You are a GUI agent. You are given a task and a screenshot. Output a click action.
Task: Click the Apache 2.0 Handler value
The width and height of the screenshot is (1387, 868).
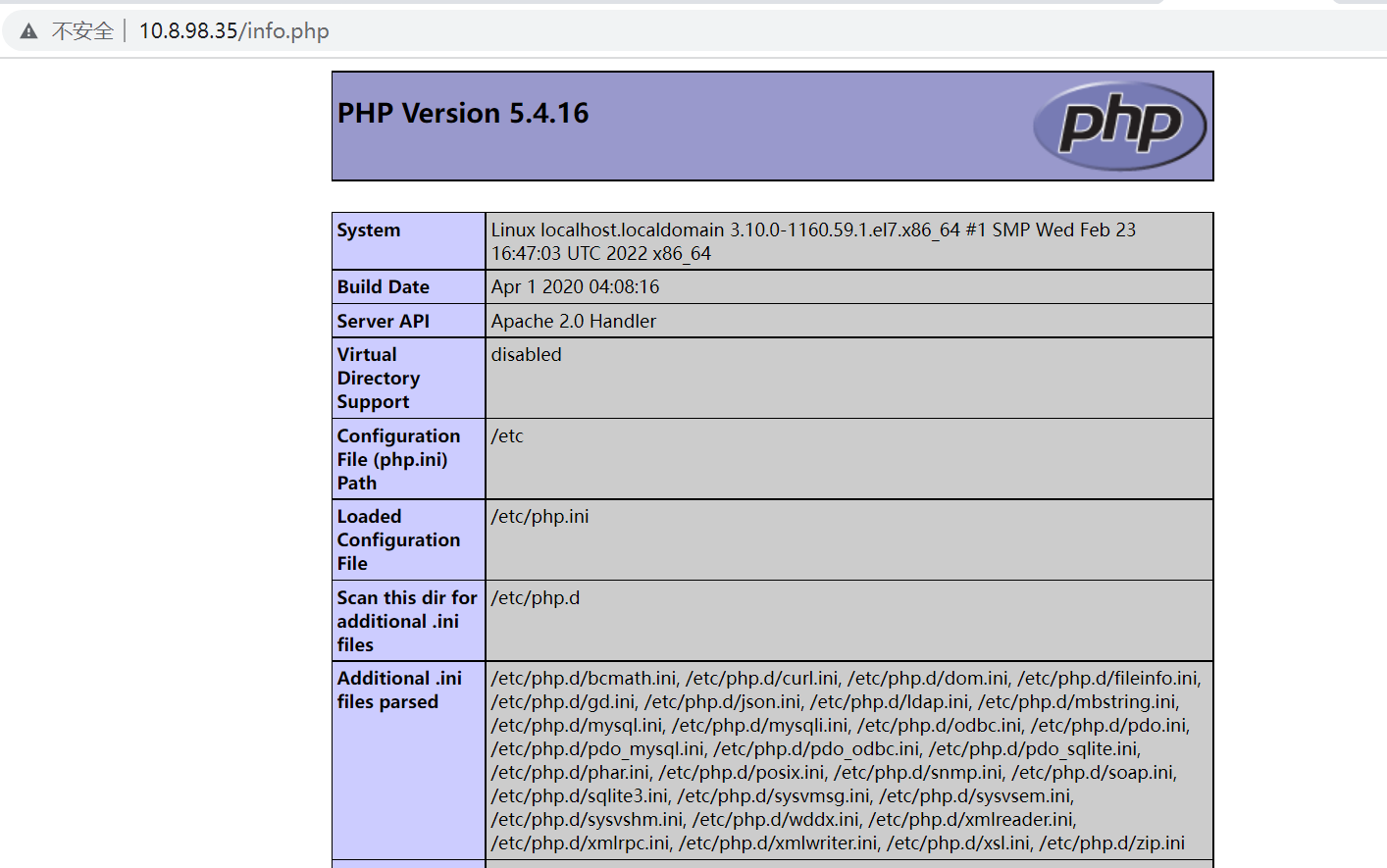[x=574, y=322]
